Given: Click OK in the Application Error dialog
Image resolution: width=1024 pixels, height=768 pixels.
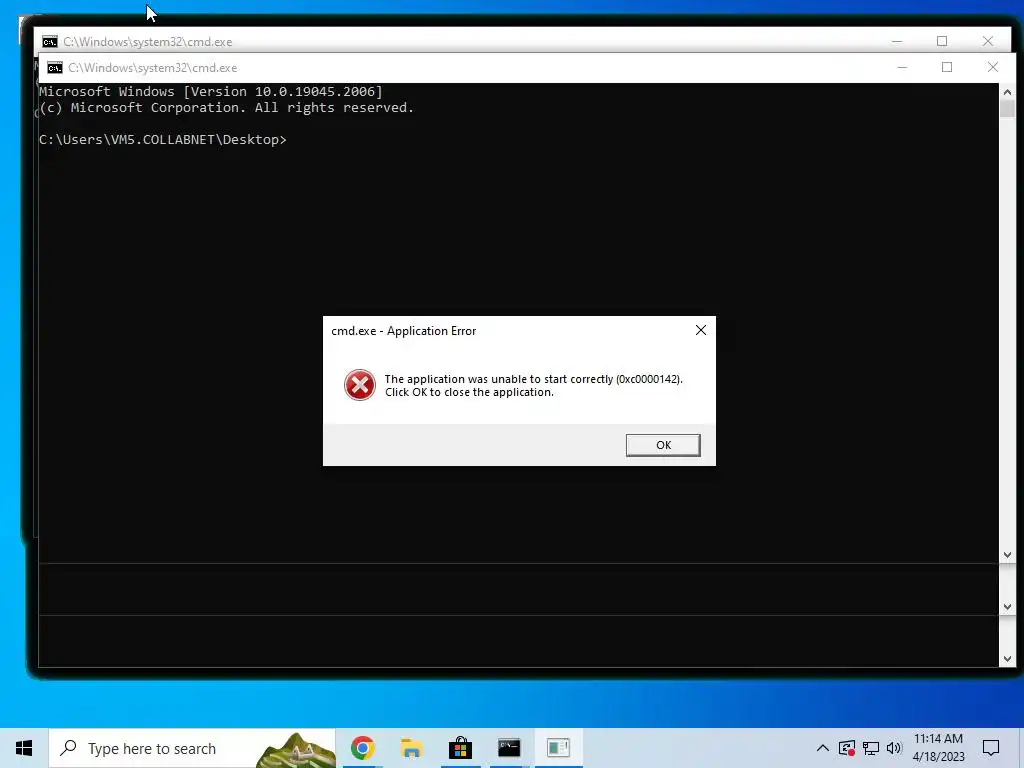Looking at the screenshot, I should click(x=663, y=445).
